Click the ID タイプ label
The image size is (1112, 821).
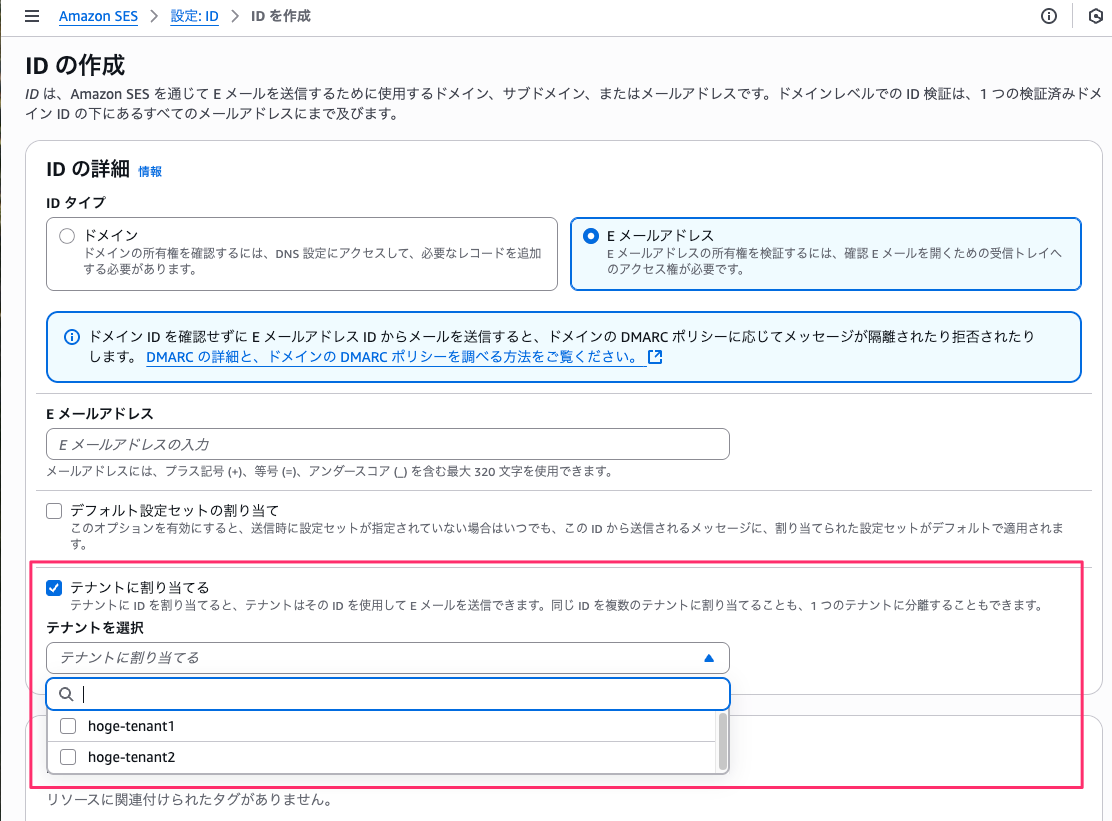pyautogui.click(x=76, y=203)
